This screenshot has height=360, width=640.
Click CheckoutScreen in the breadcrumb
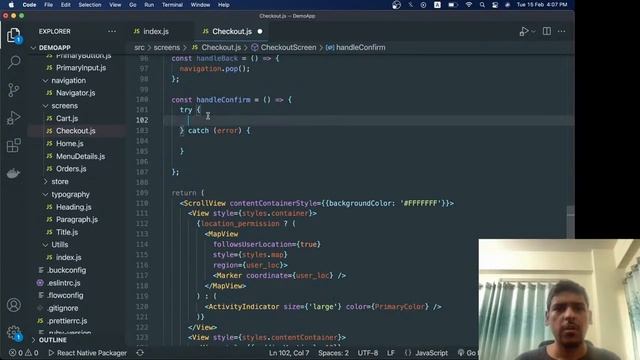tap(288, 47)
